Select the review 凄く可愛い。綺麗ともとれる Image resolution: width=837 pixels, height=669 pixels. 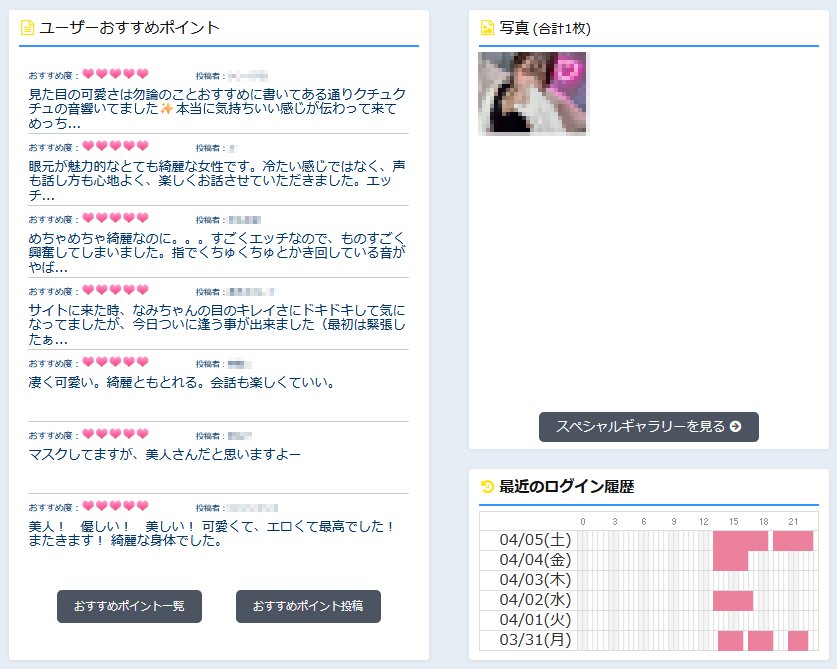(181, 383)
